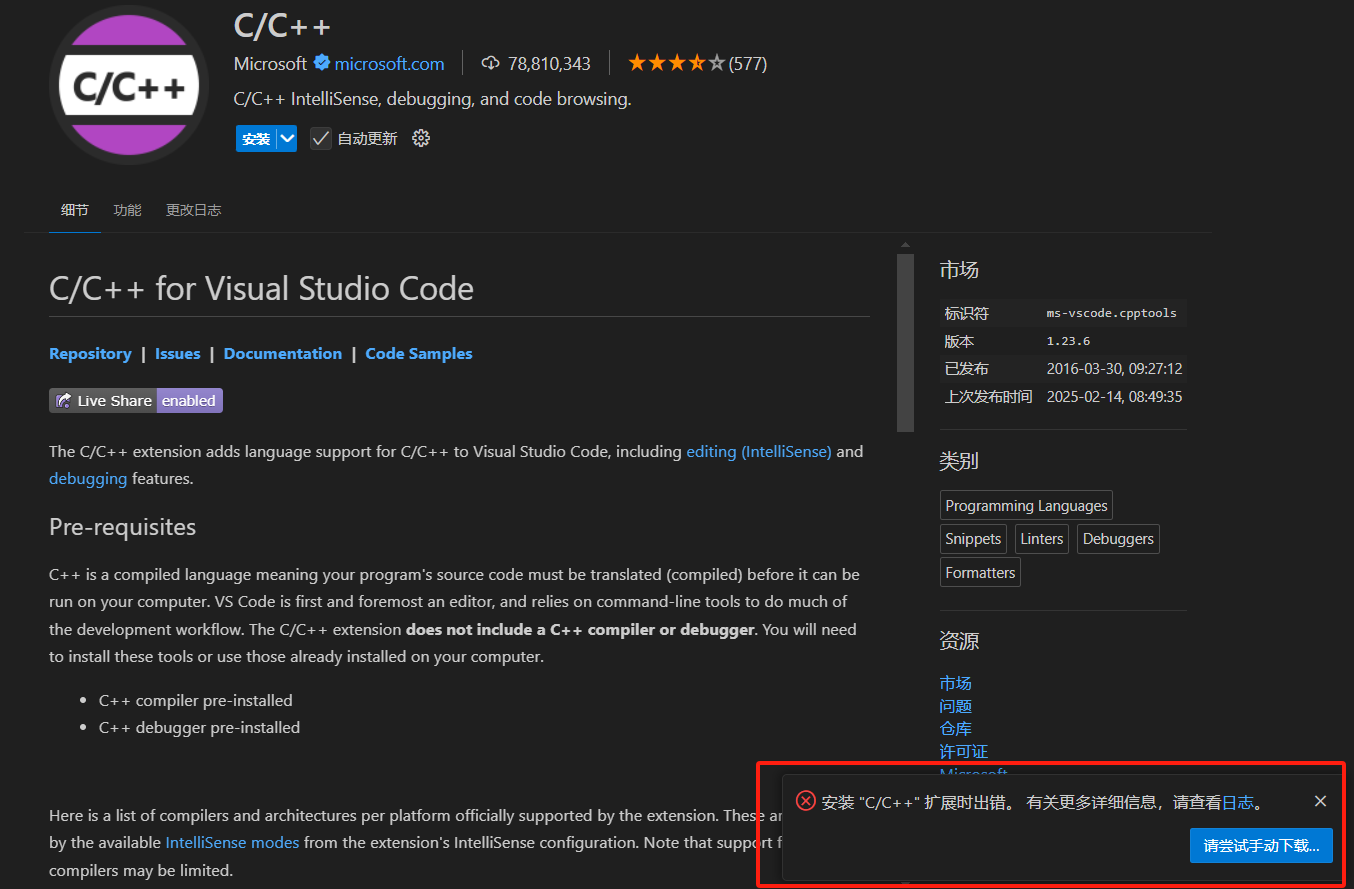Click the version value 1.23.6

[x=1068, y=341]
